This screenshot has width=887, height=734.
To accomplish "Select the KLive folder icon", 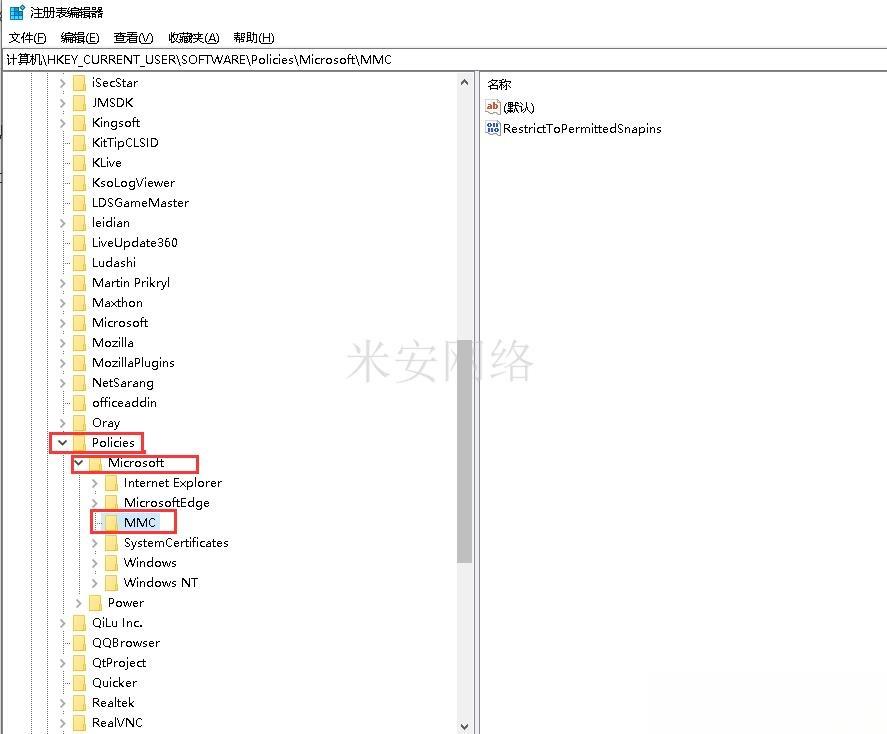I will coord(80,163).
